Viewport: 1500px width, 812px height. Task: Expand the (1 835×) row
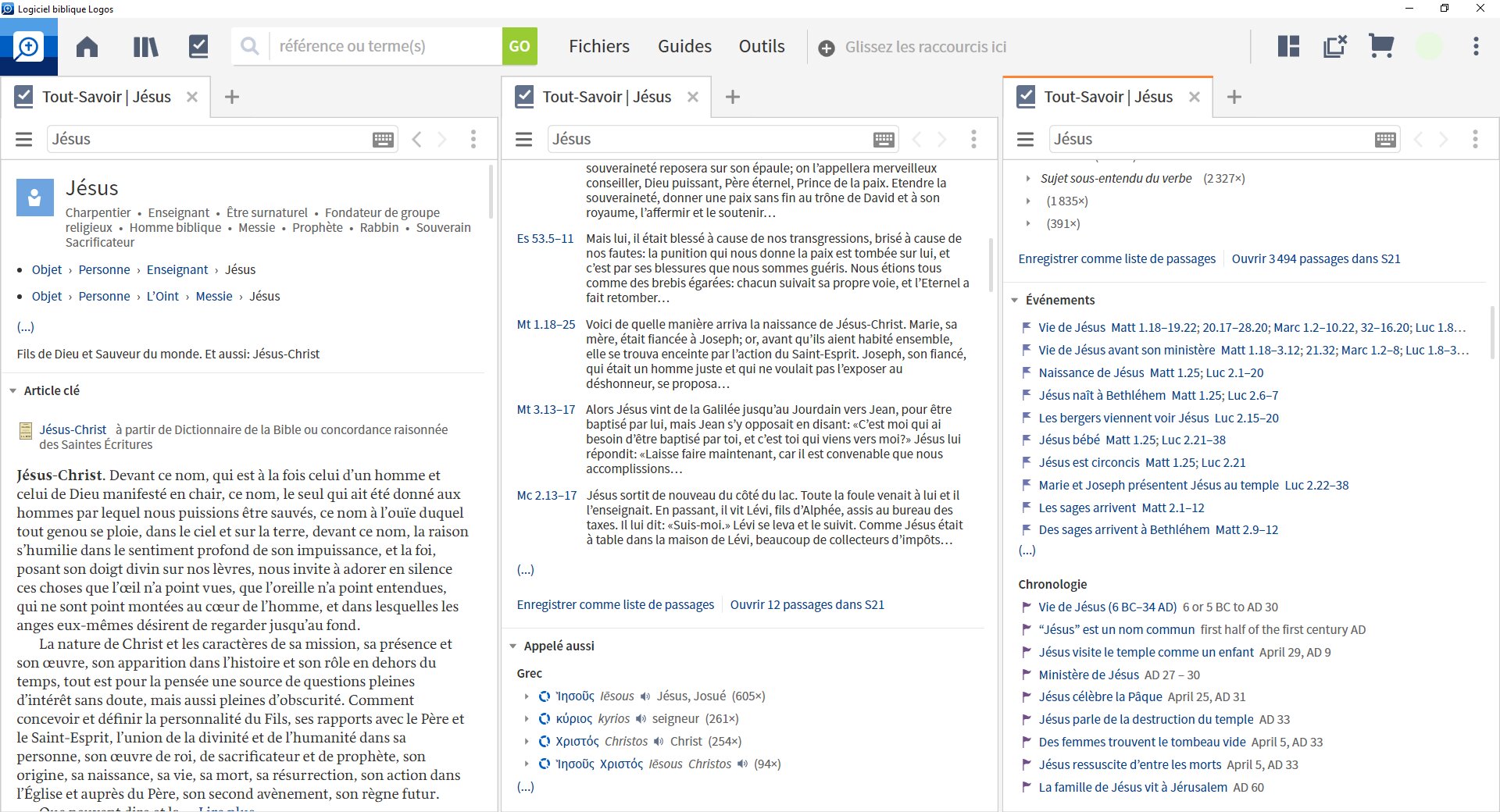(x=1028, y=201)
